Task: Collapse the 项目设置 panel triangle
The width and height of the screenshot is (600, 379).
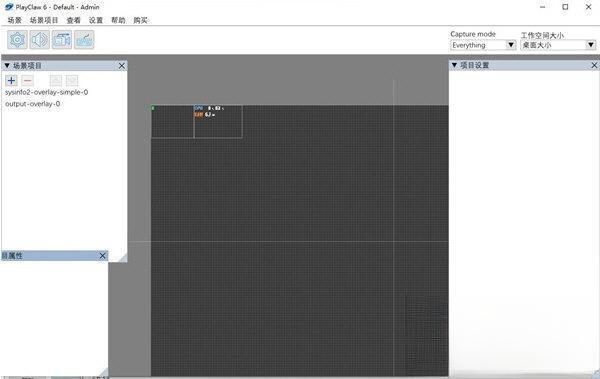Action: point(454,65)
